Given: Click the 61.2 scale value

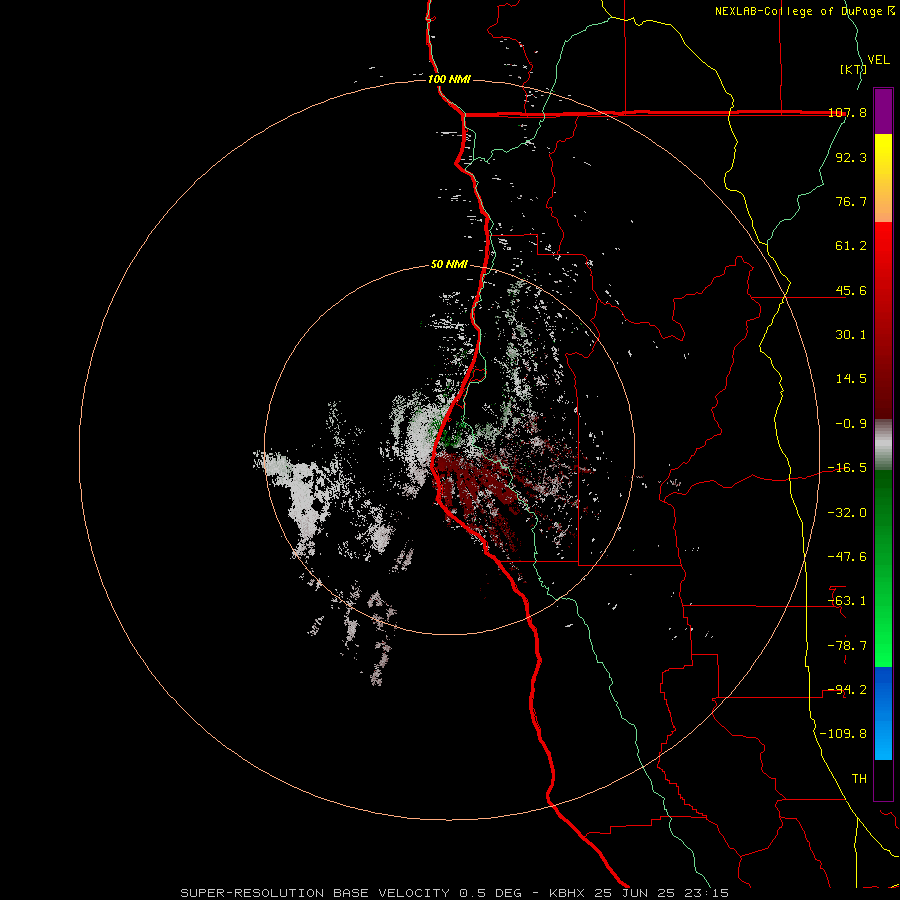Looking at the screenshot, I should [851, 246].
